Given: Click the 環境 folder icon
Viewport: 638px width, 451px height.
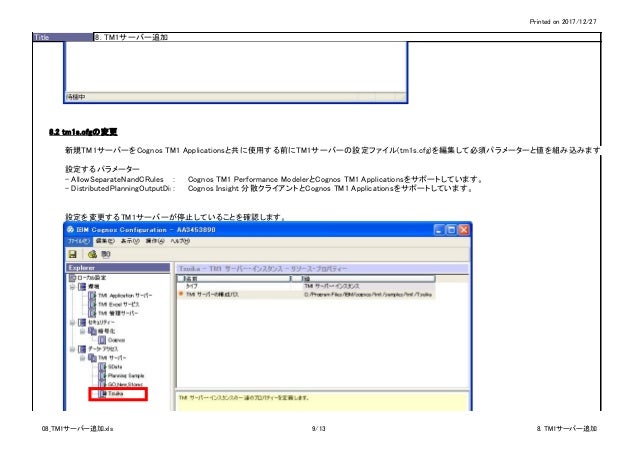Looking at the screenshot, I should [82, 287].
